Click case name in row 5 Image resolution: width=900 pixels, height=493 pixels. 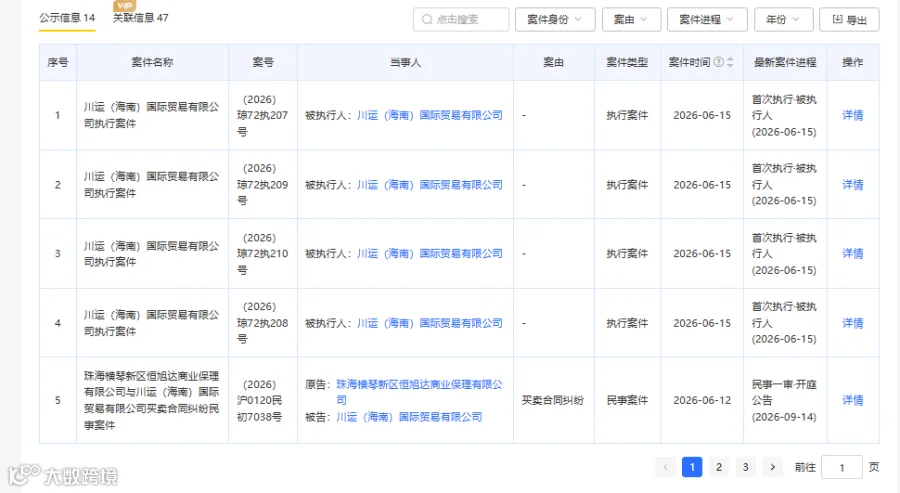(152, 400)
